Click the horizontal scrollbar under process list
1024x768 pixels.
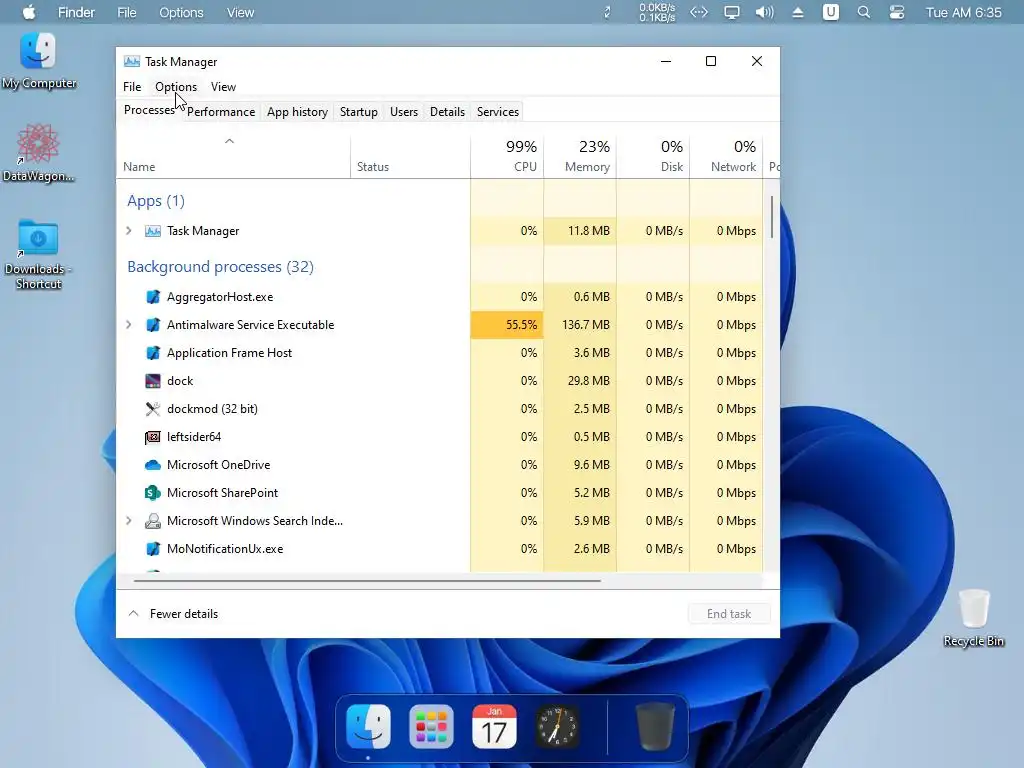point(367,580)
